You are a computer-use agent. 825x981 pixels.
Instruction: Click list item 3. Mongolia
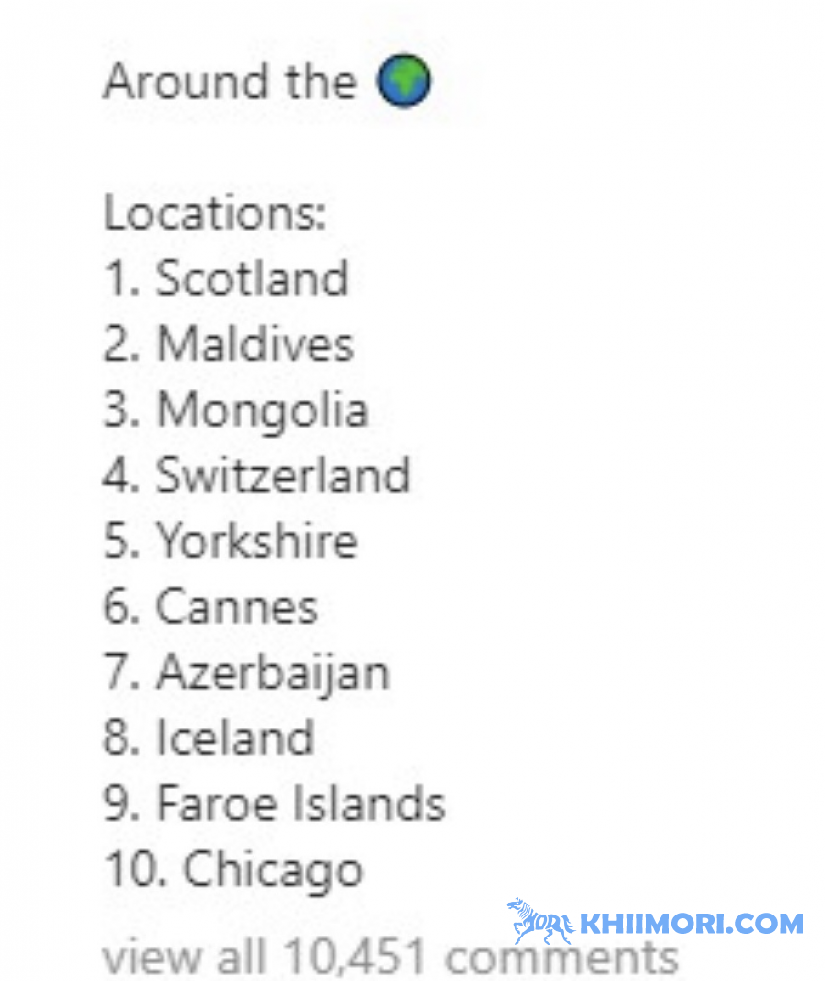236,411
